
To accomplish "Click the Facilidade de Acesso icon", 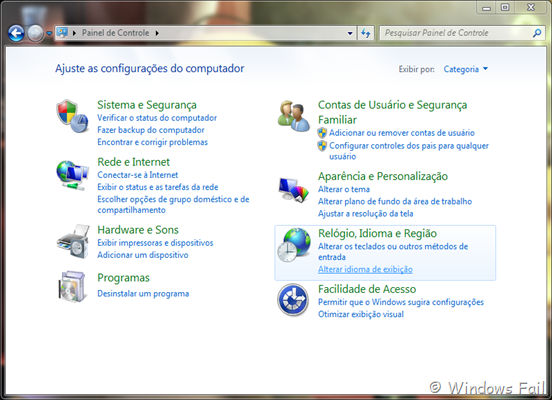I will pyautogui.click(x=293, y=300).
